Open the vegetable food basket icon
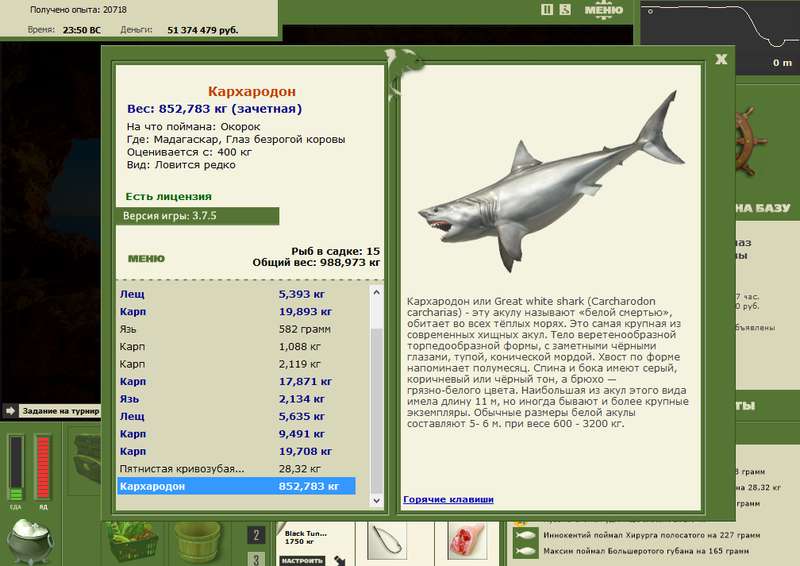This screenshot has height=566, width=800. pos(131,542)
